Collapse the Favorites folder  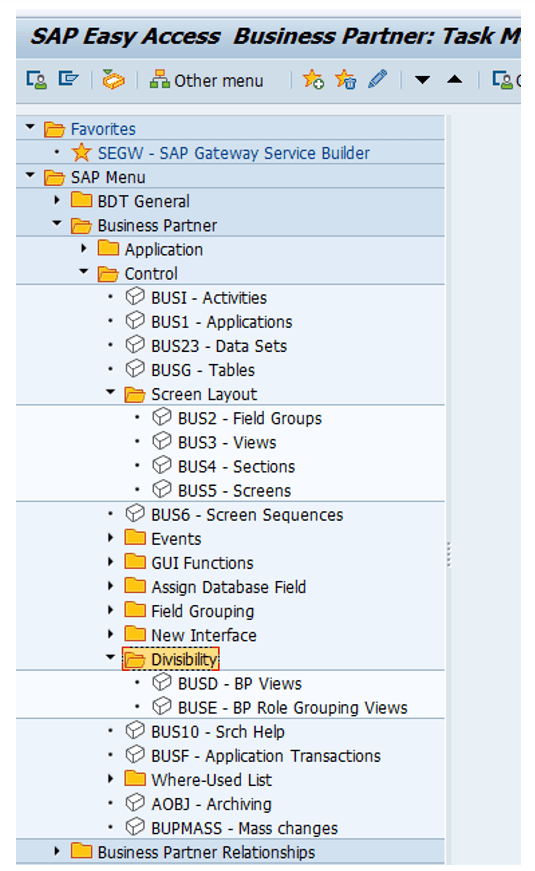(31, 128)
